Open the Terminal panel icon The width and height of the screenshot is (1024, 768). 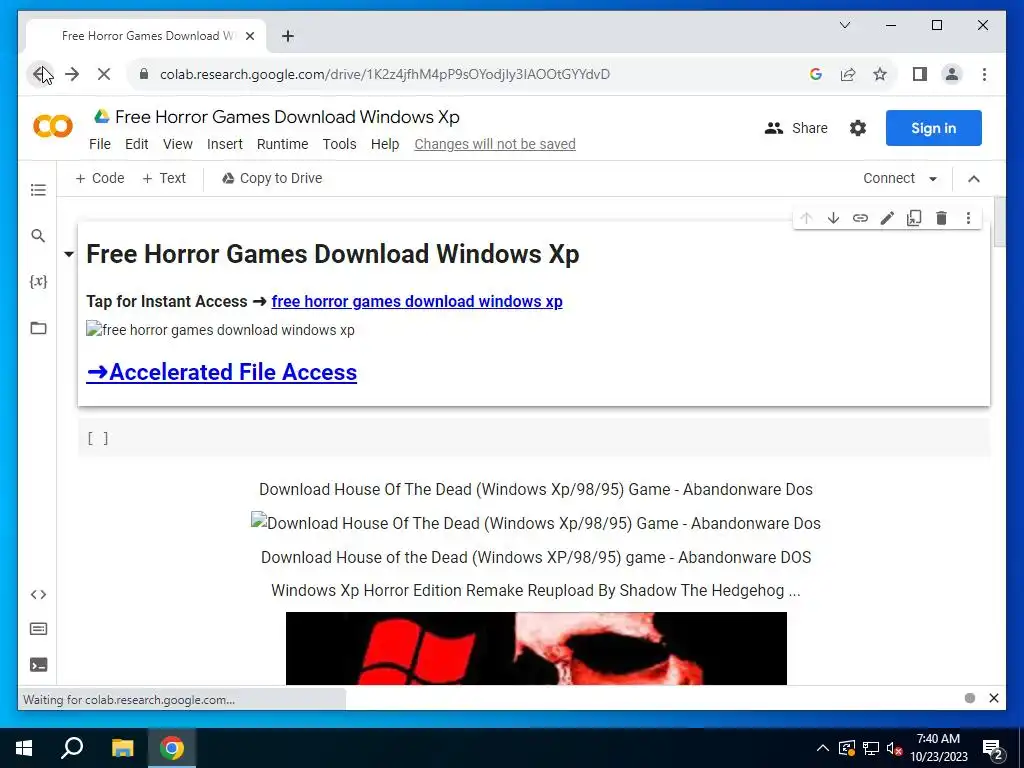(x=38, y=665)
